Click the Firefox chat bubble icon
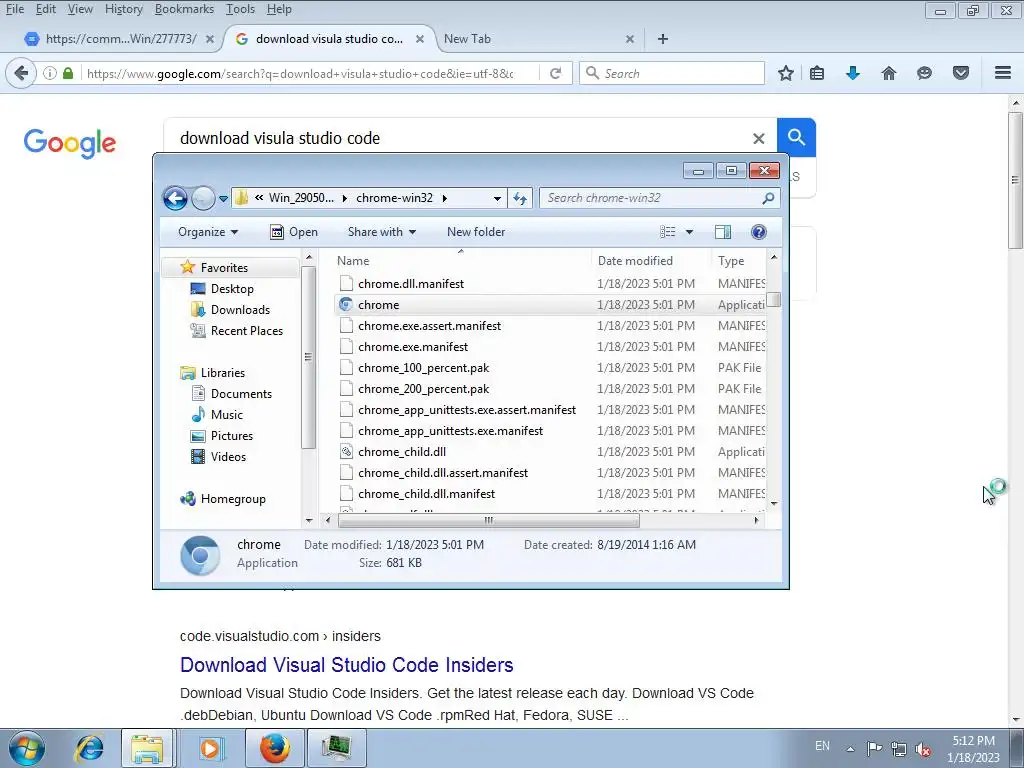Viewport: 1024px width, 768px height. point(924,73)
